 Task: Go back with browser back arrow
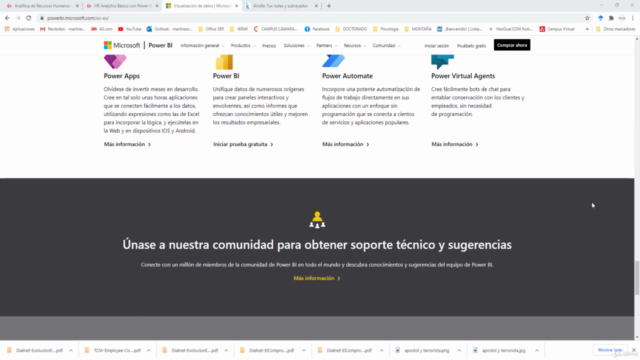click(7, 18)
